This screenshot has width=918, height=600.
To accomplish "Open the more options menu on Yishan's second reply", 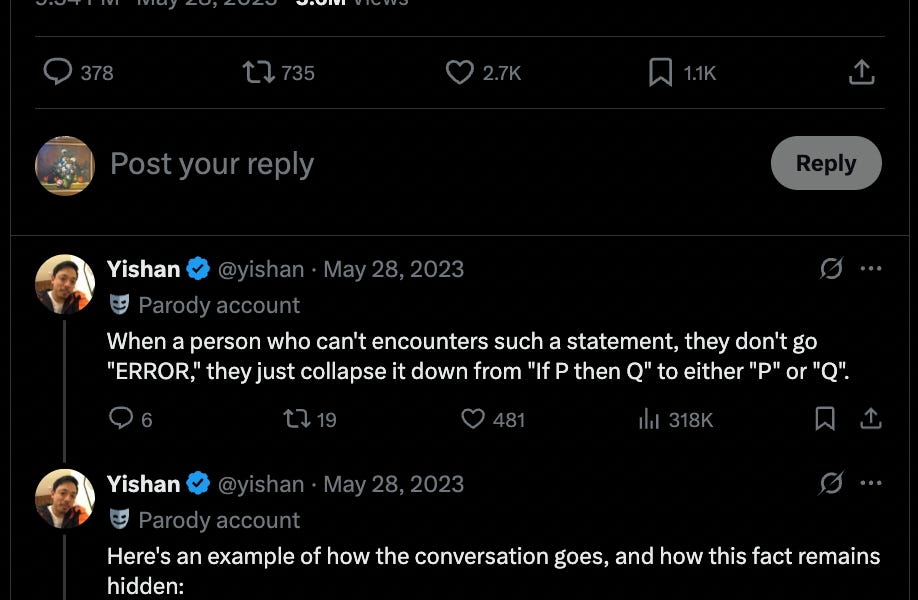I will point(871,483).
